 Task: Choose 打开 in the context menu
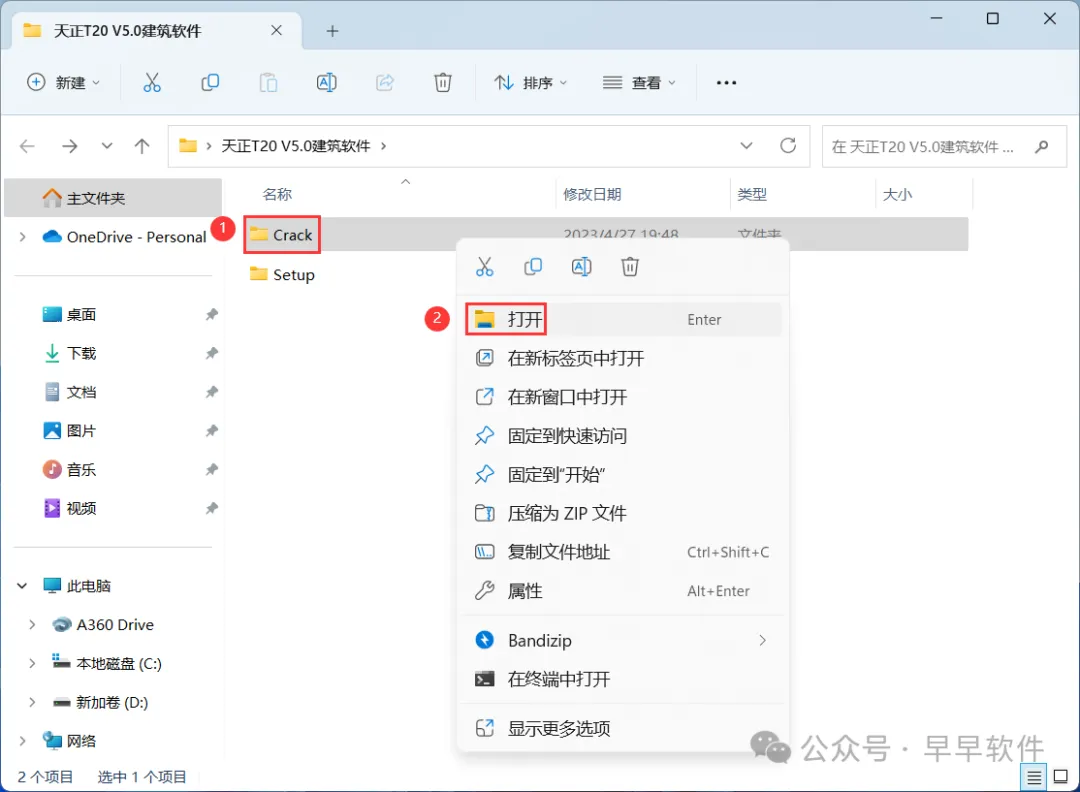(x=623, y=320)
